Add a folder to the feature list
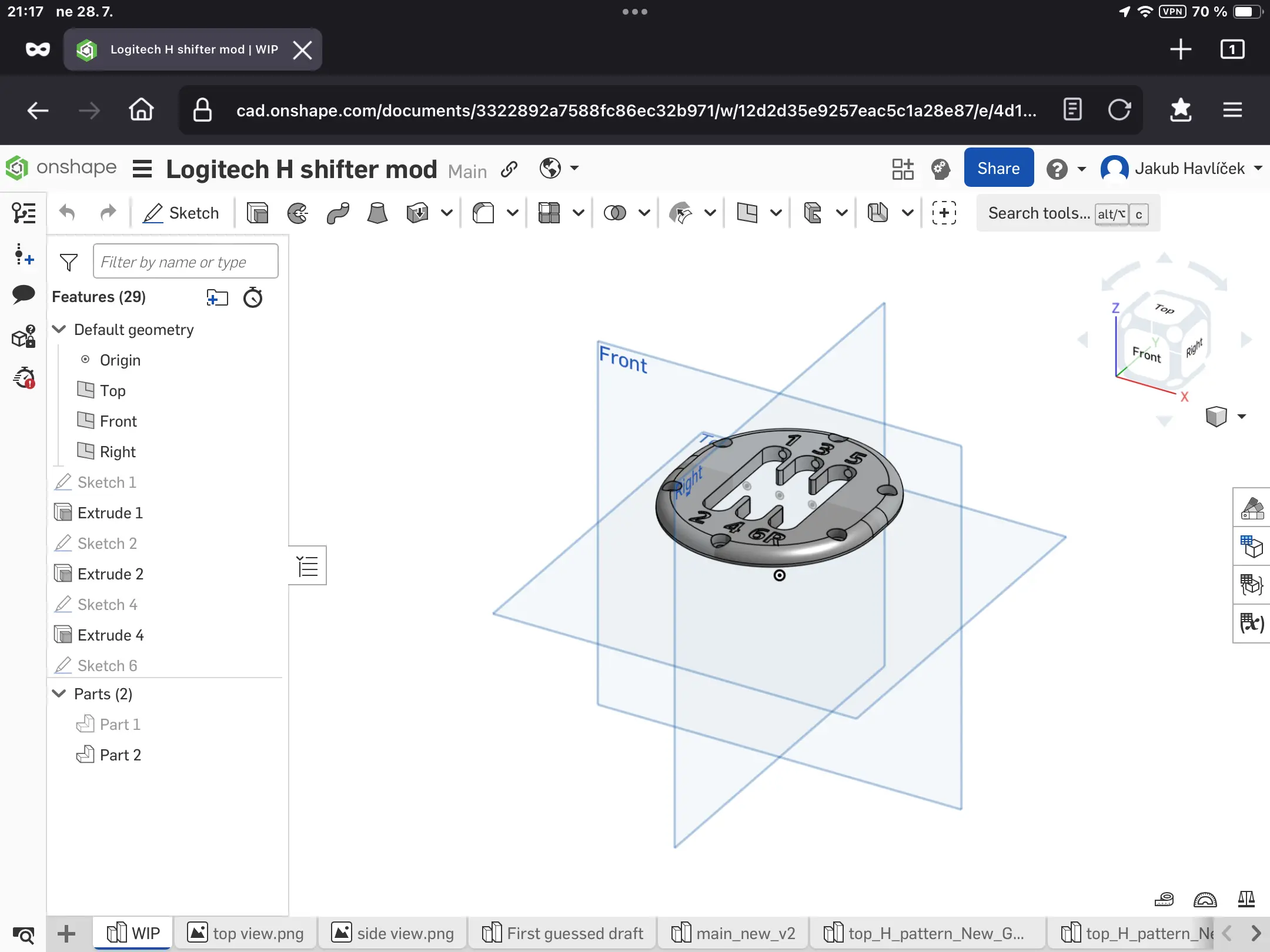The width and height of the screenshot is (1270, 952). (x=217, y=297)
